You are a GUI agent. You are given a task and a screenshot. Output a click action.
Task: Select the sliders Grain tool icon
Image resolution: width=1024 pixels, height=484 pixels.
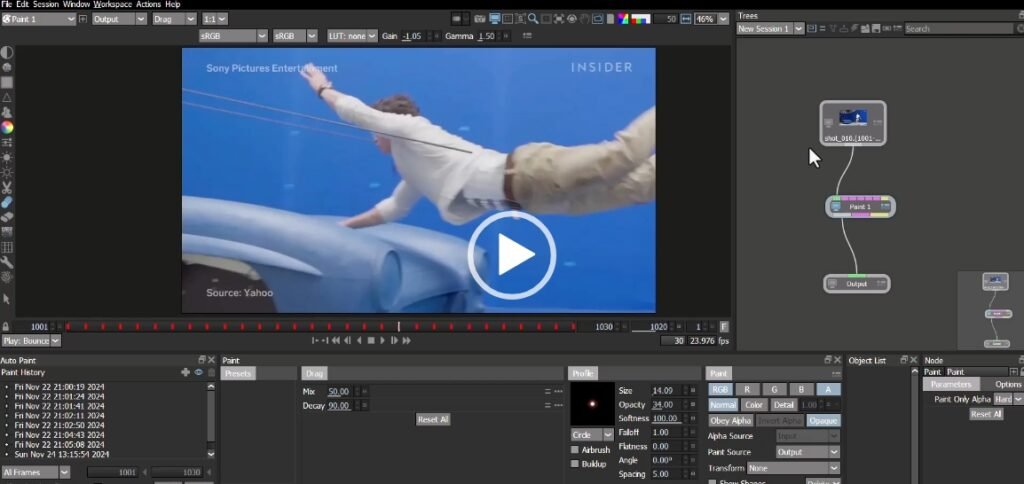pos(7,142)
